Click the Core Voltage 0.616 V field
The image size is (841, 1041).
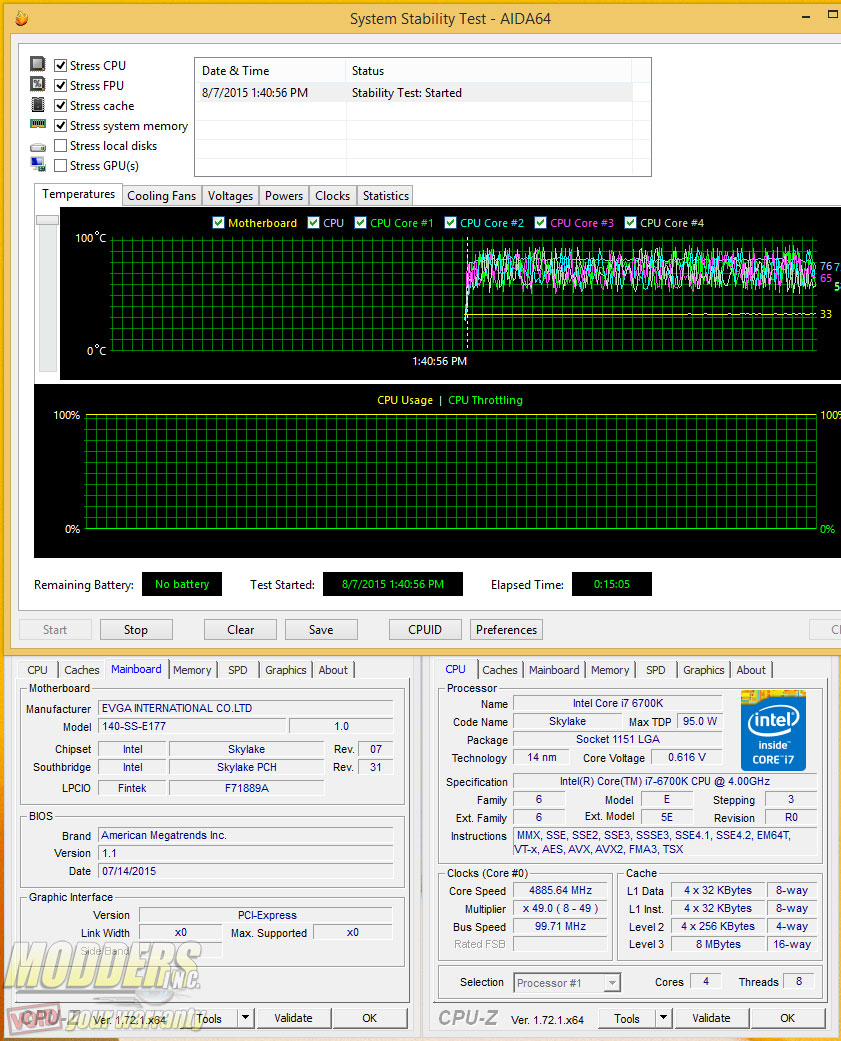[686, 758]
